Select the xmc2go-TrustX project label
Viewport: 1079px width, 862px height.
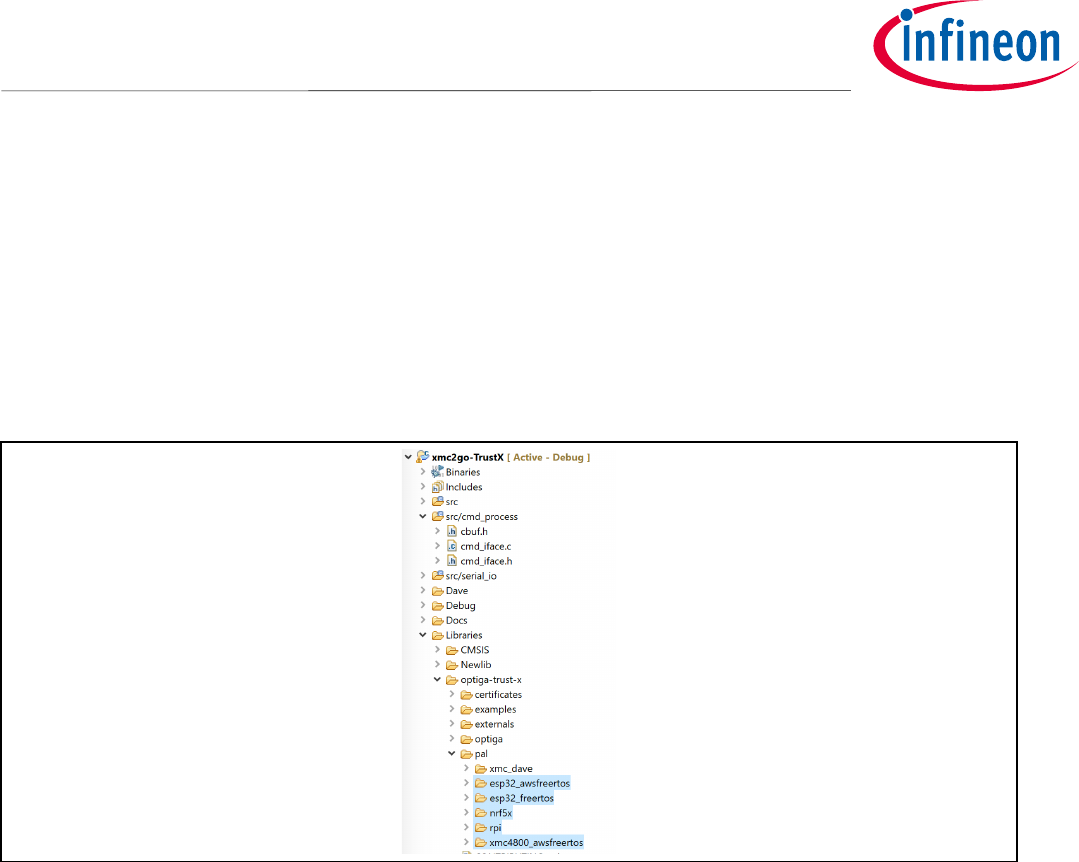tap(468, 457)
